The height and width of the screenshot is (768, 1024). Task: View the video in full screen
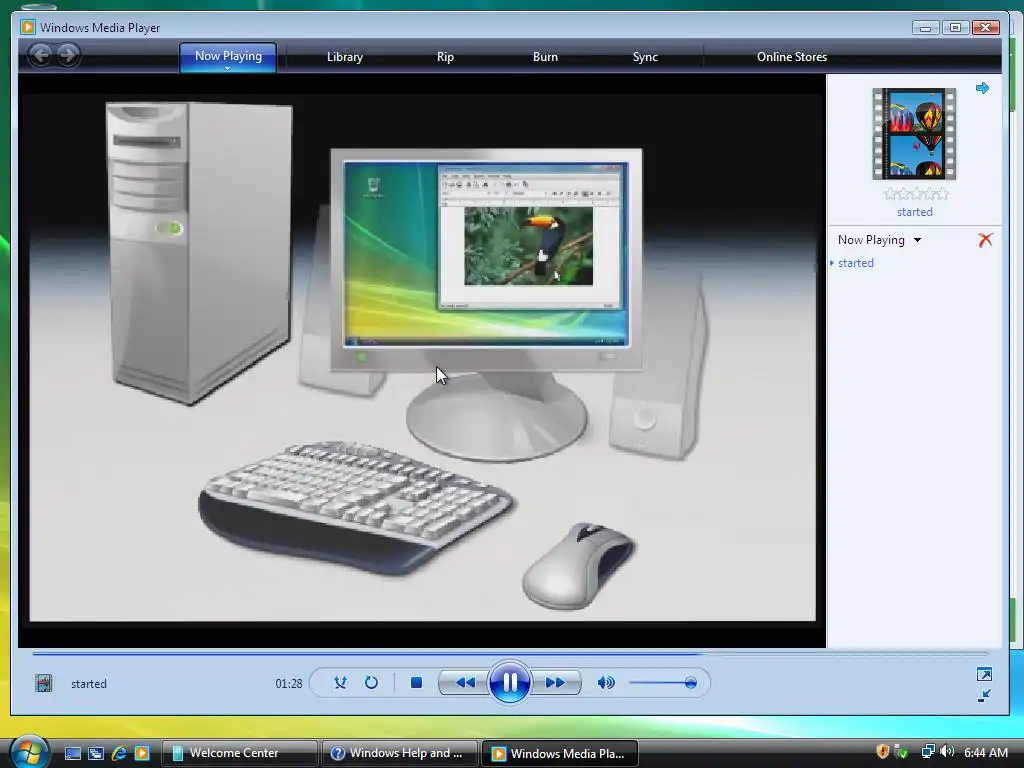[x=984, y=674]
